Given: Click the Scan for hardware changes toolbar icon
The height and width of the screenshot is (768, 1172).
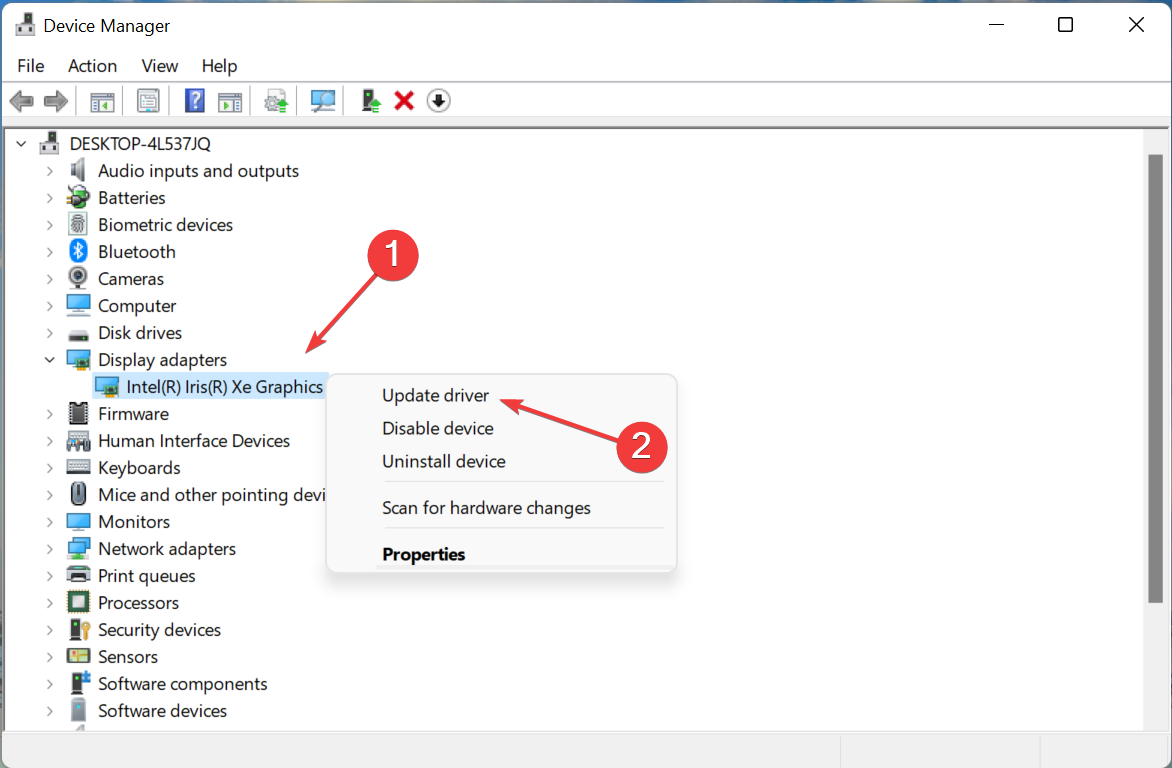Looking at the screenshot, I should pos(322,101).
